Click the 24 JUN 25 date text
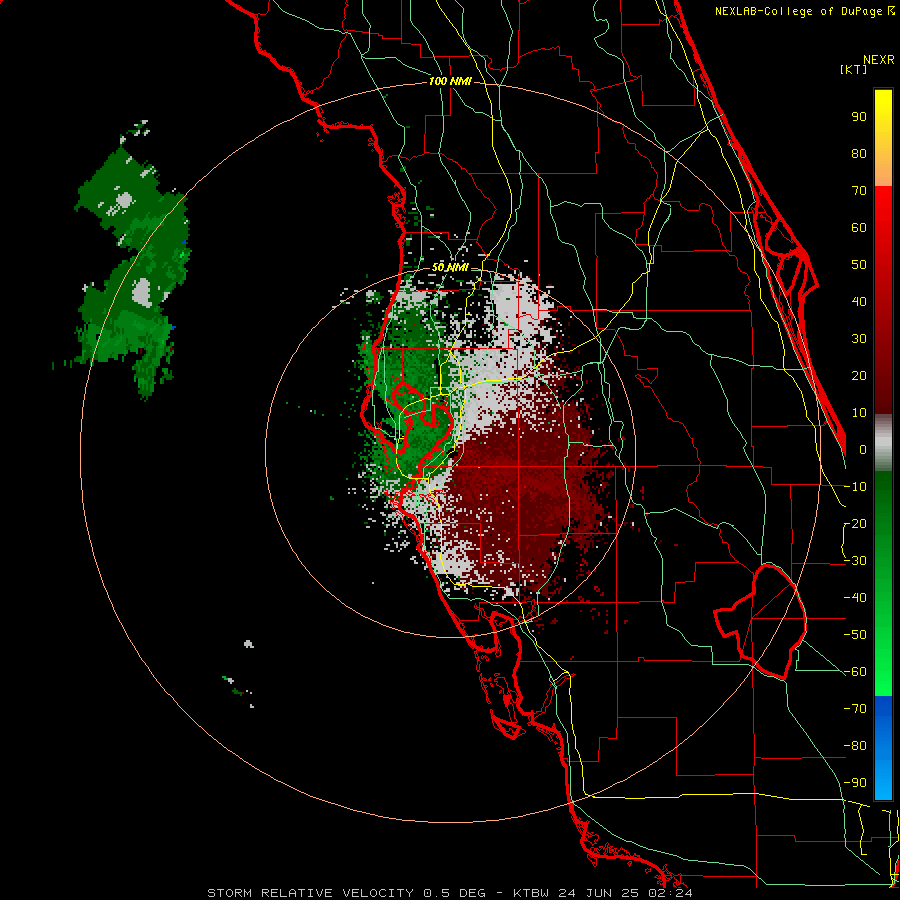Viewport: 900px width, 900px height. coord(599,893)
